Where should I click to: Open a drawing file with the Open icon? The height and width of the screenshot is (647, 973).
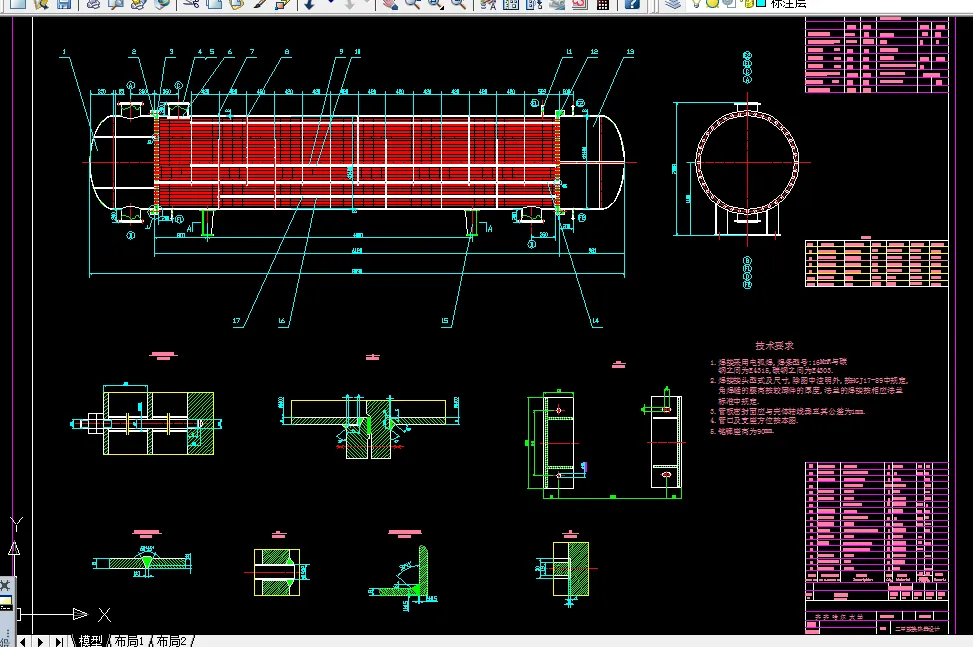(41, 4)
